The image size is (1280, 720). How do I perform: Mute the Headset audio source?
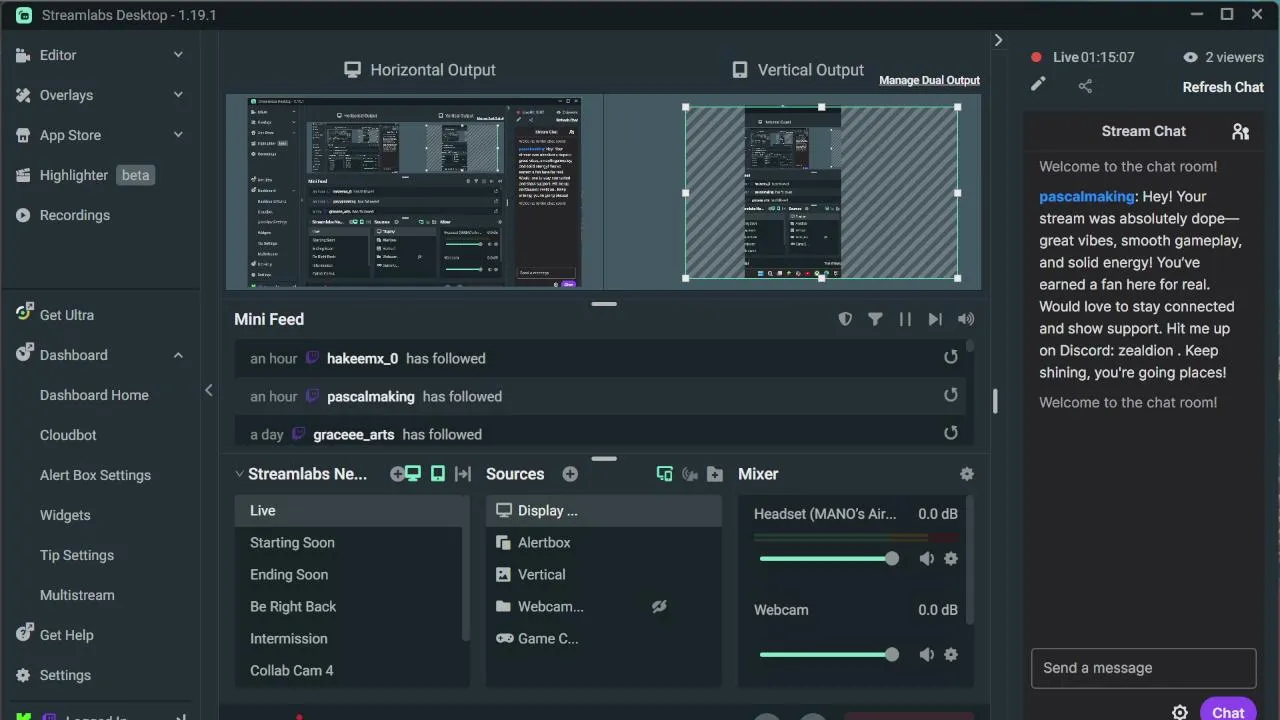click(x=927, y=559)
